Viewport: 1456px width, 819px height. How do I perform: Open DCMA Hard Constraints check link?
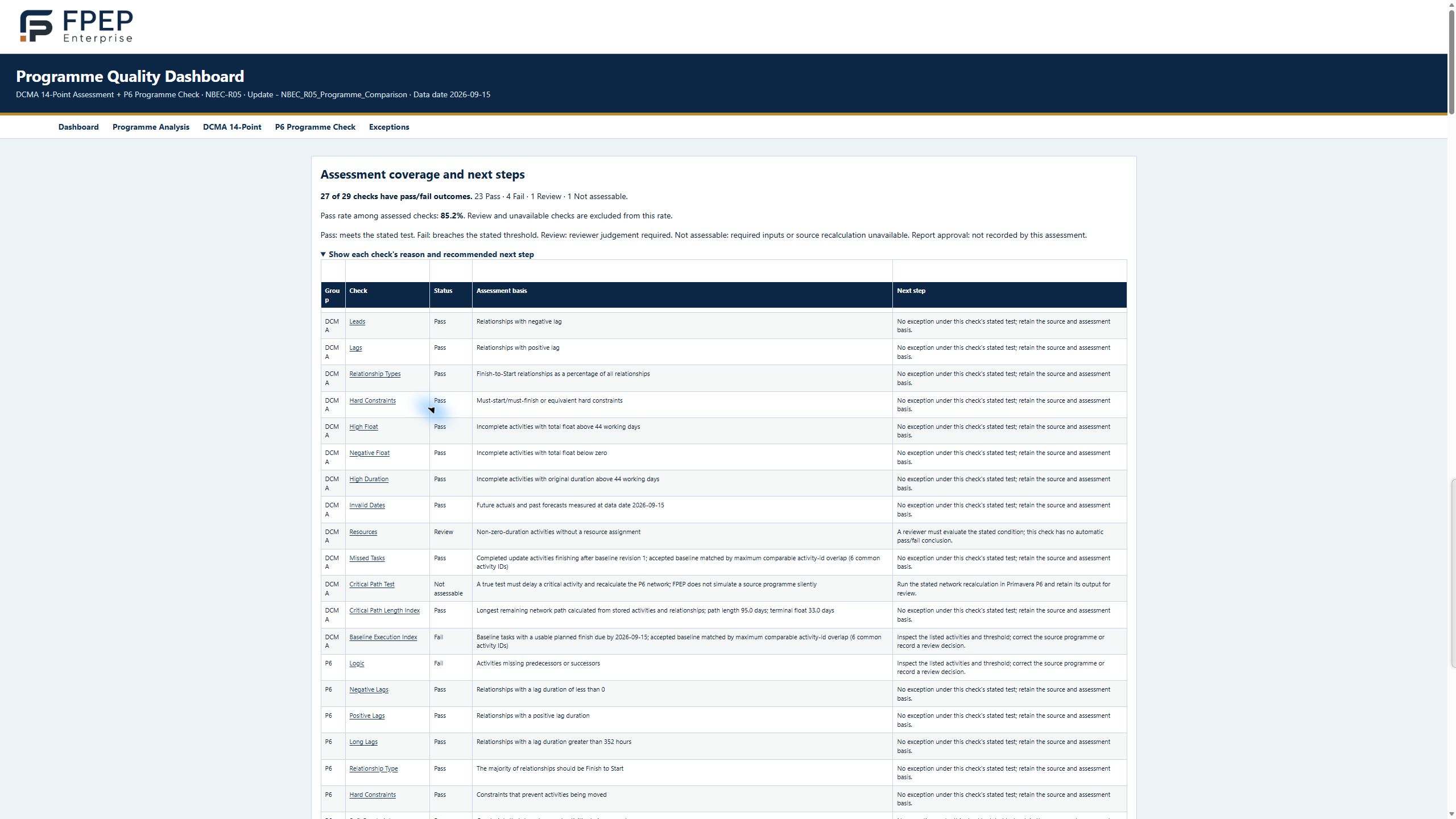[x=373, y=400]
